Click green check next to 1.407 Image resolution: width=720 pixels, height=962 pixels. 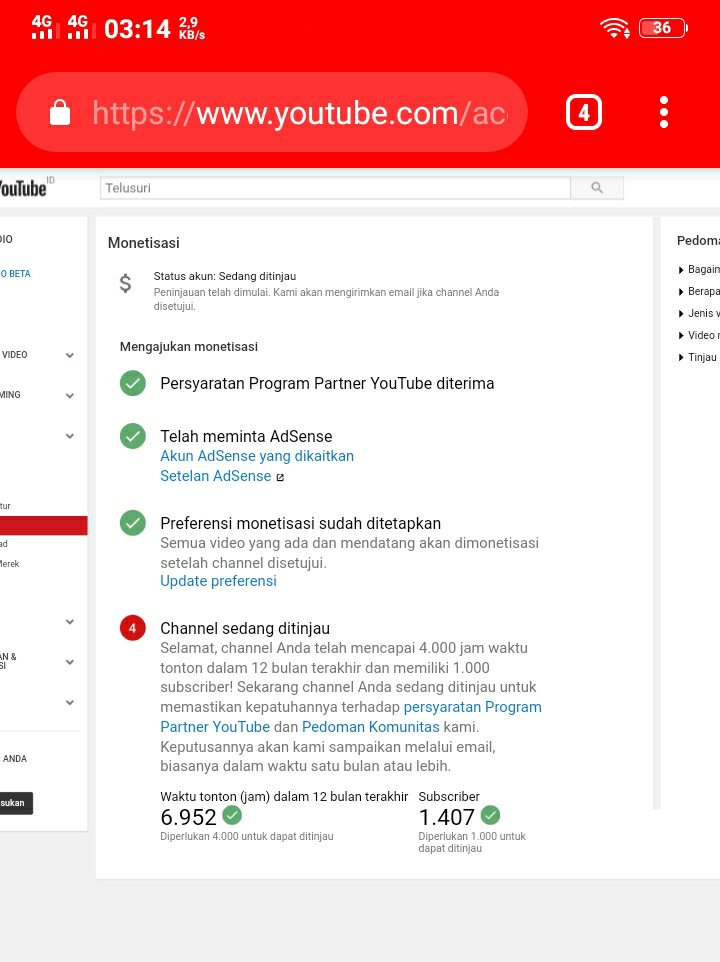(x=490, y=815)
